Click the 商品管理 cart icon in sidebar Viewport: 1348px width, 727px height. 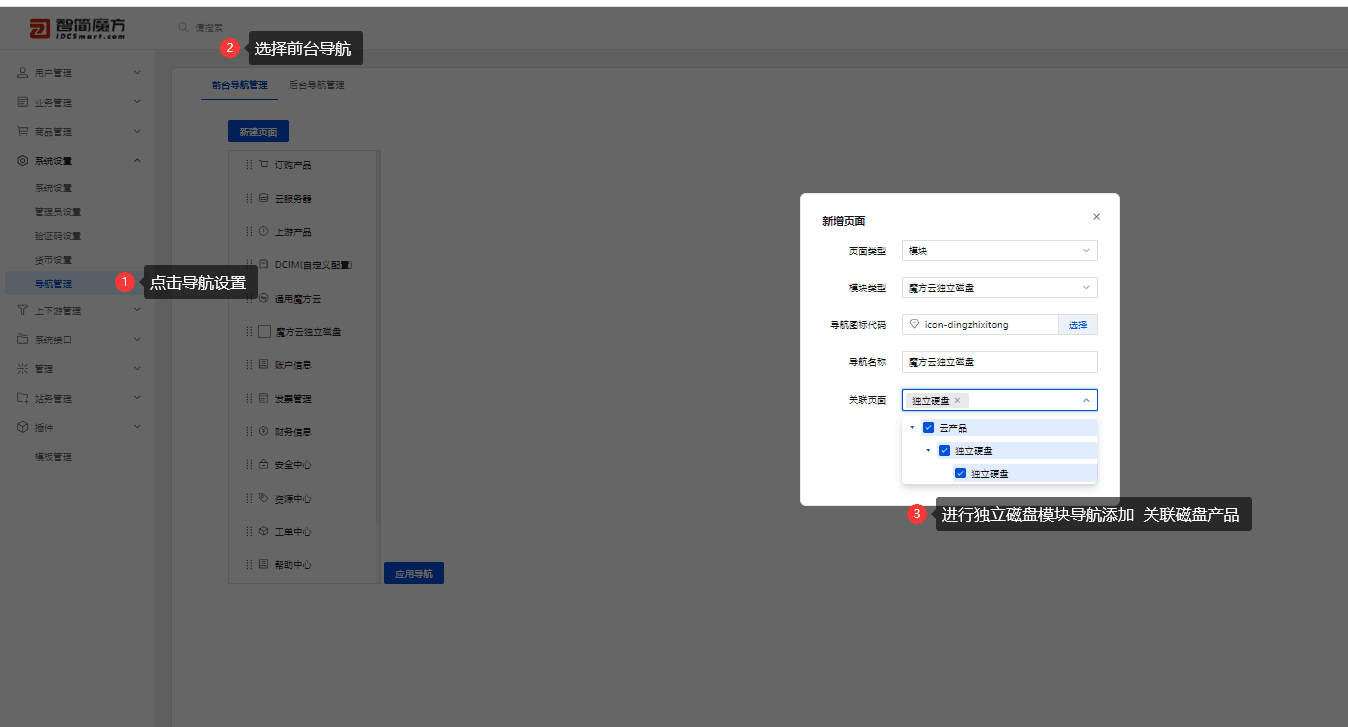23,131
